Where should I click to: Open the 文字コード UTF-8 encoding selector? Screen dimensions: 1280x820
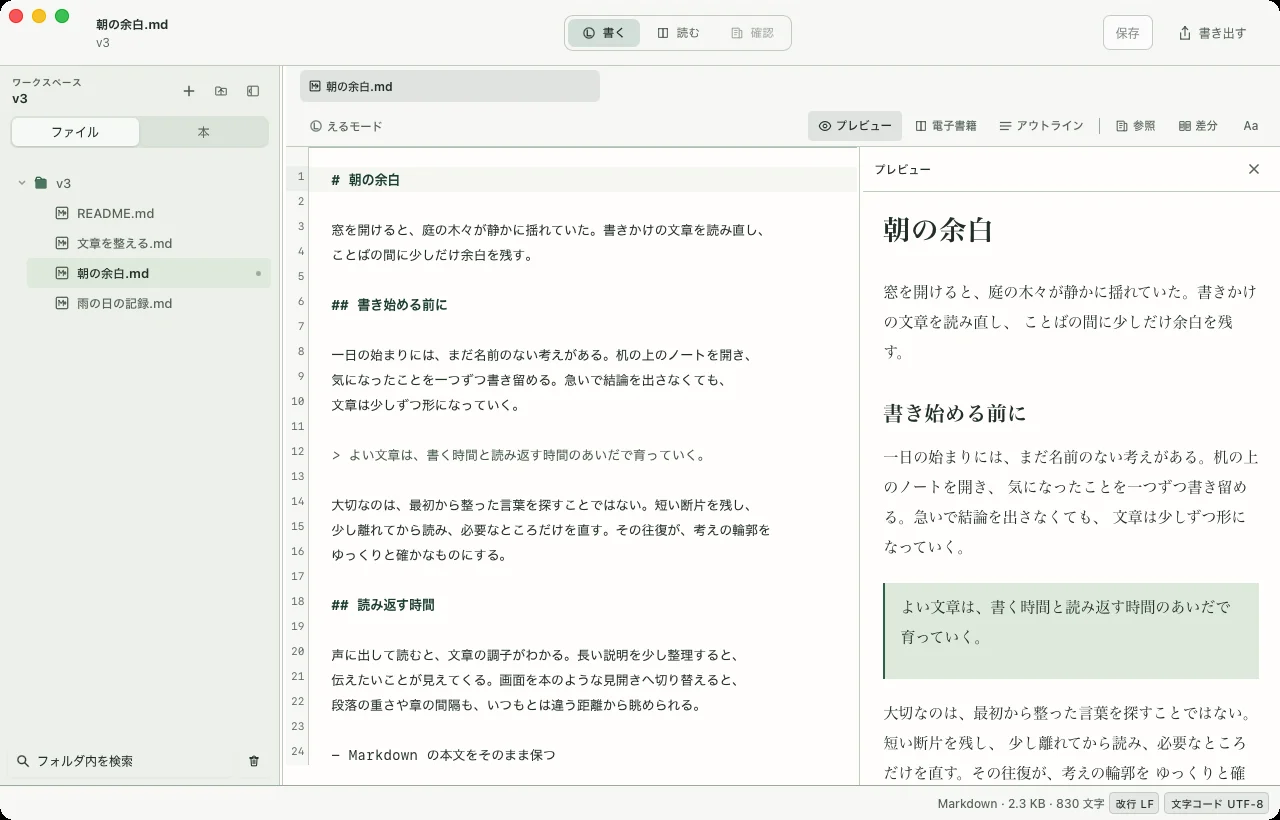tap(1216, 803)
